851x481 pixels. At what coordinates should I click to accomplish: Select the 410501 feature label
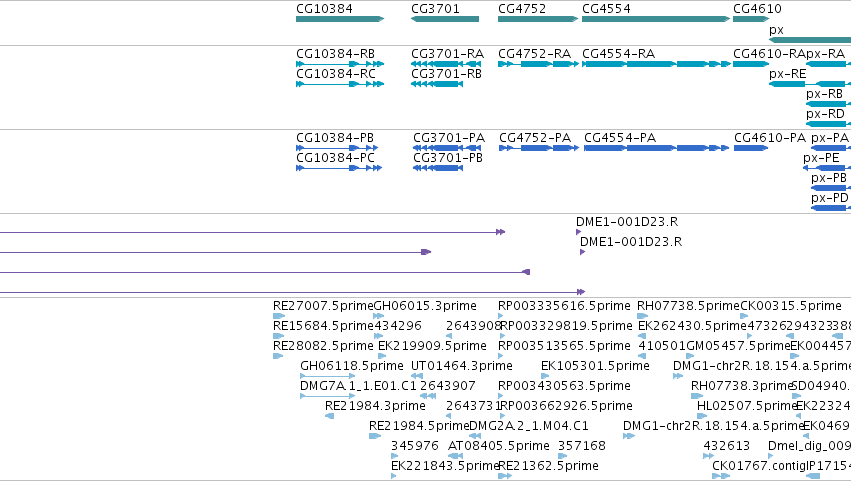(x=662, y=346)
